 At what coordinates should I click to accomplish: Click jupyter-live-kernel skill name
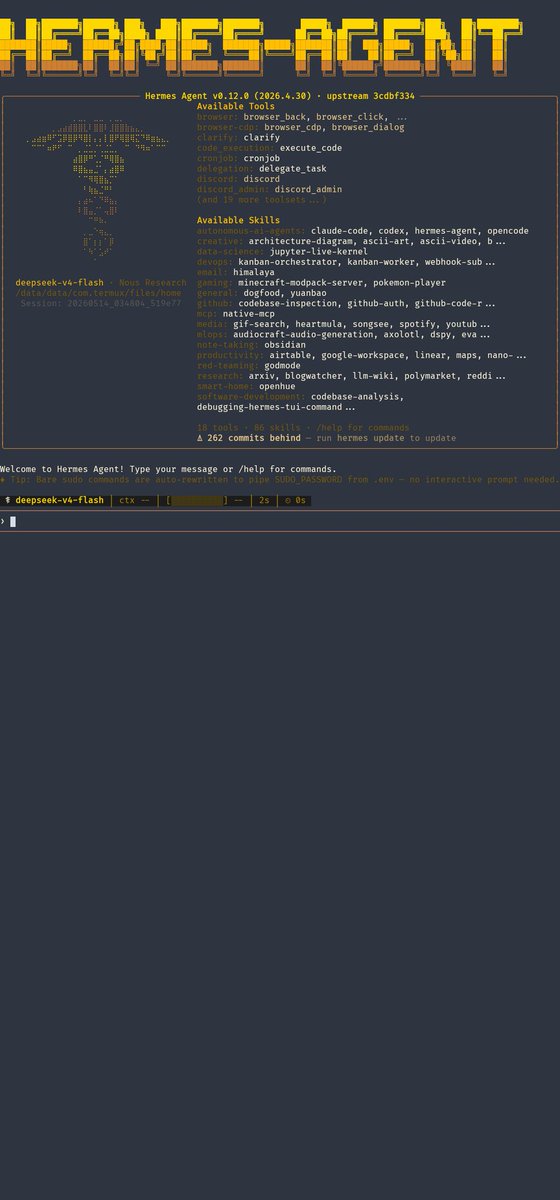click(319, 252)
